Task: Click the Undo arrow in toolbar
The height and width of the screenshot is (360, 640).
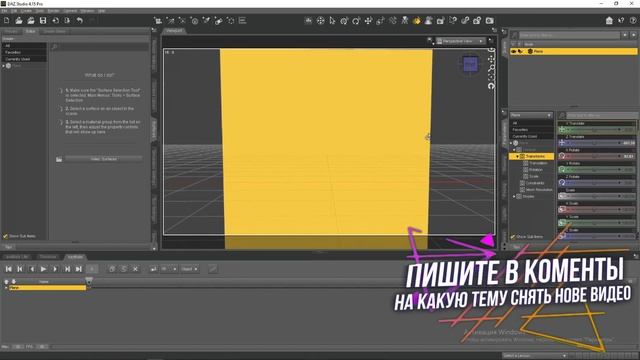Action: coord(80,20)
